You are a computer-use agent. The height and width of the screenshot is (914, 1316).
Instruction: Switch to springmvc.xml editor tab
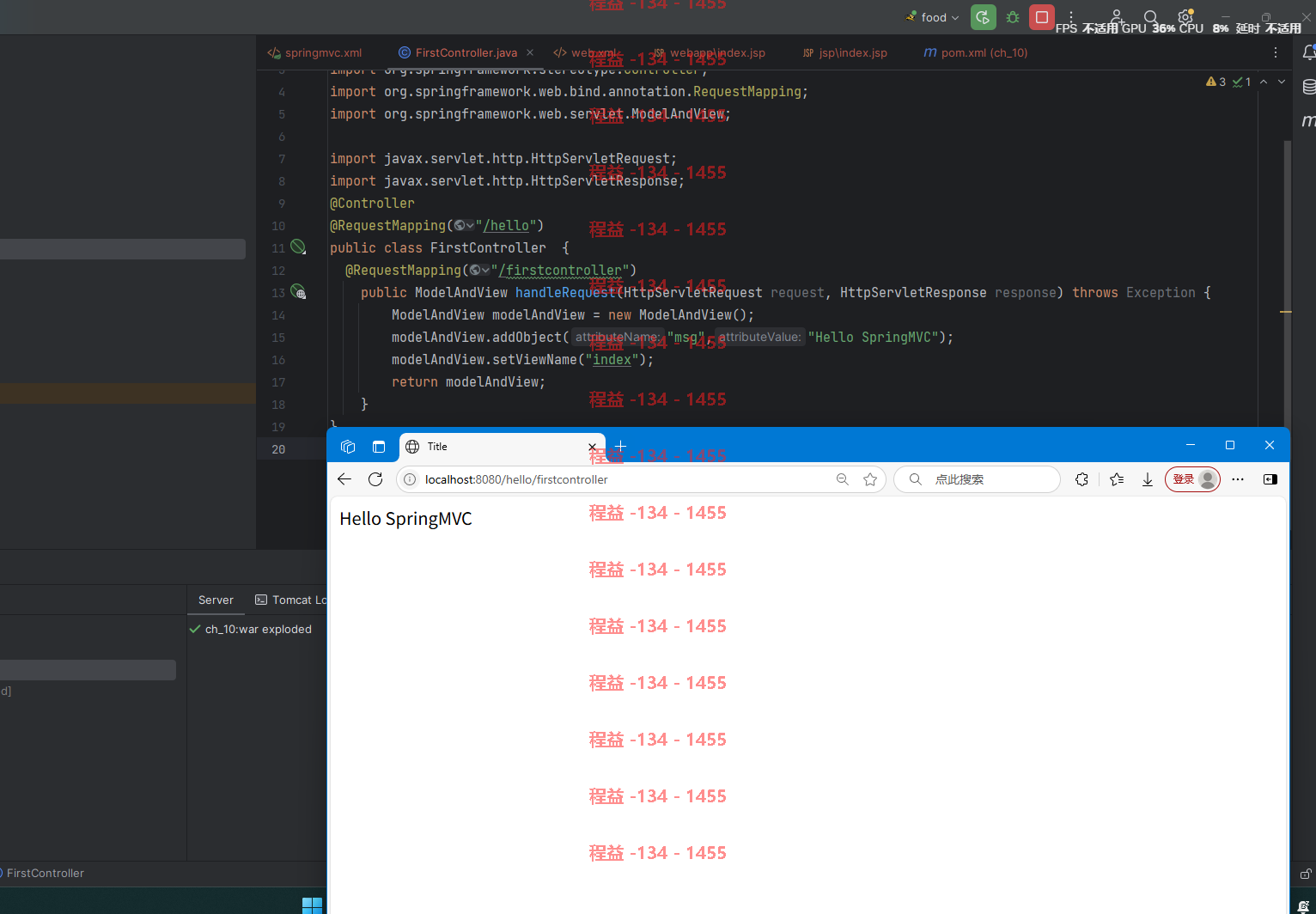coord(314,52)
